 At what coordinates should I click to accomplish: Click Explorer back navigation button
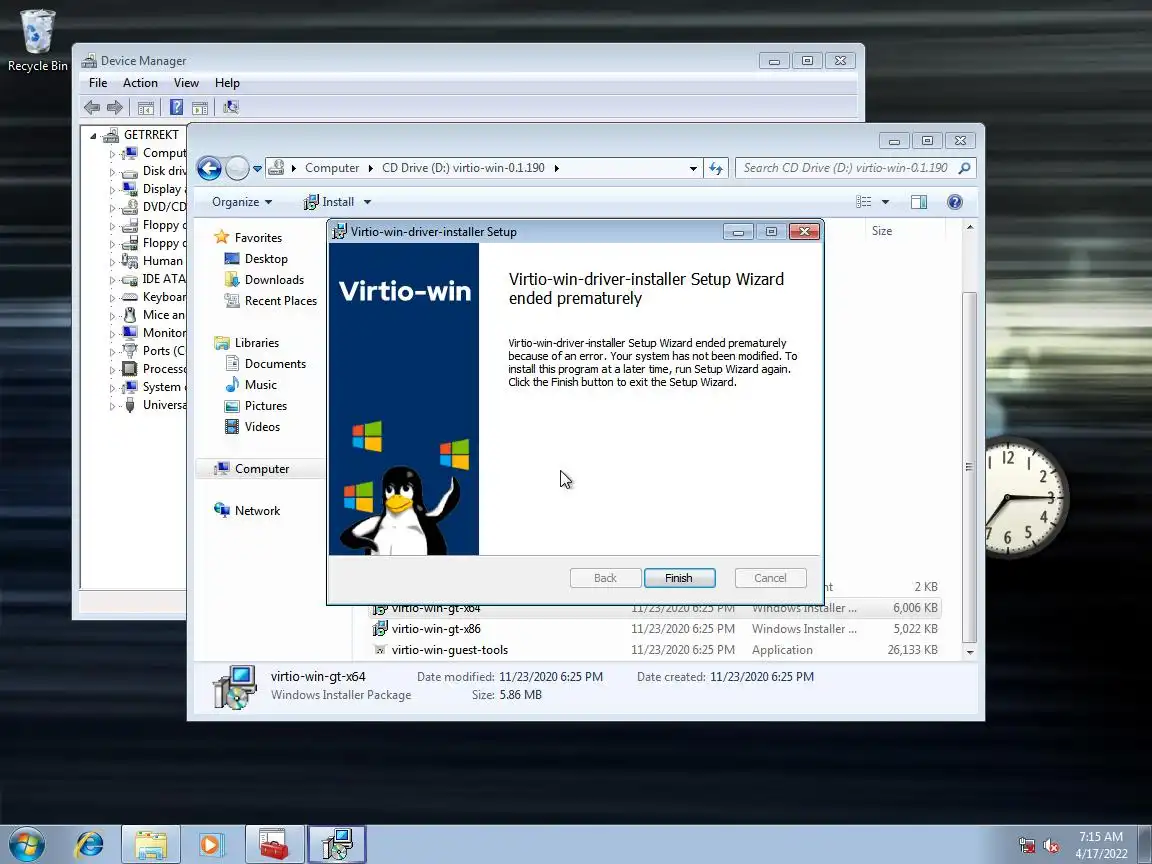(209, 168)
